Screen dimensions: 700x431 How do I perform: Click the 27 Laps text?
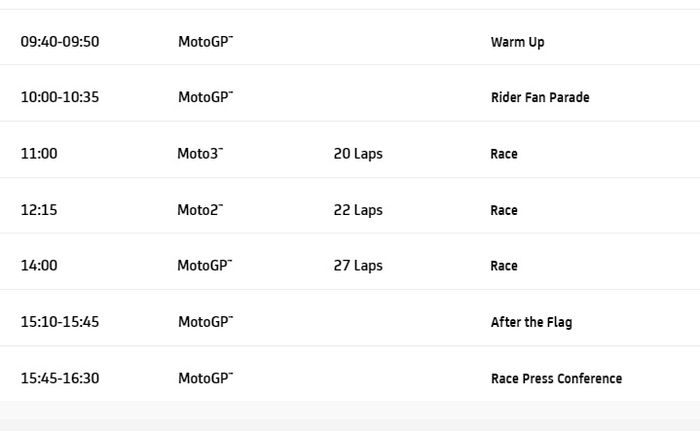(358, 266)
